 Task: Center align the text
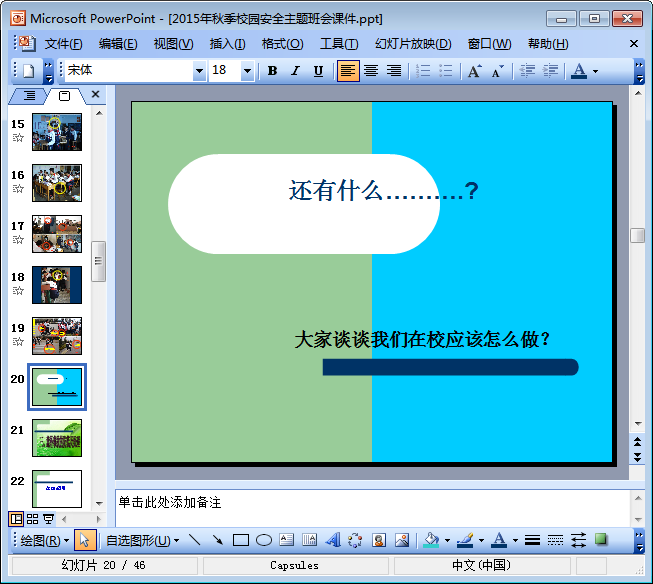(371, 71)
